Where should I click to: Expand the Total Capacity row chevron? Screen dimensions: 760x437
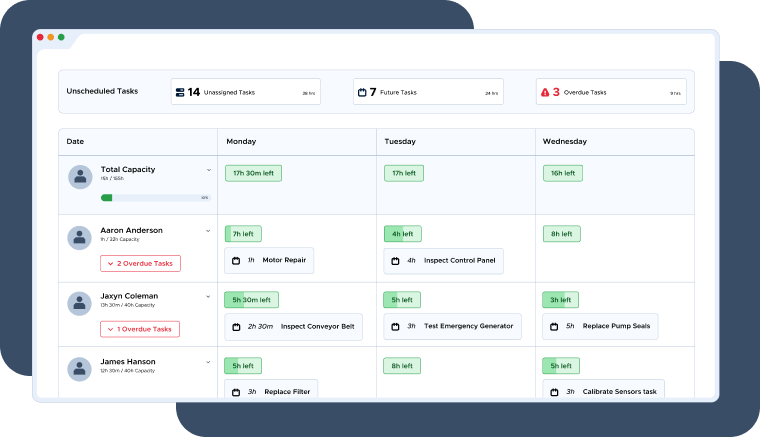click(x=209, y=170)
